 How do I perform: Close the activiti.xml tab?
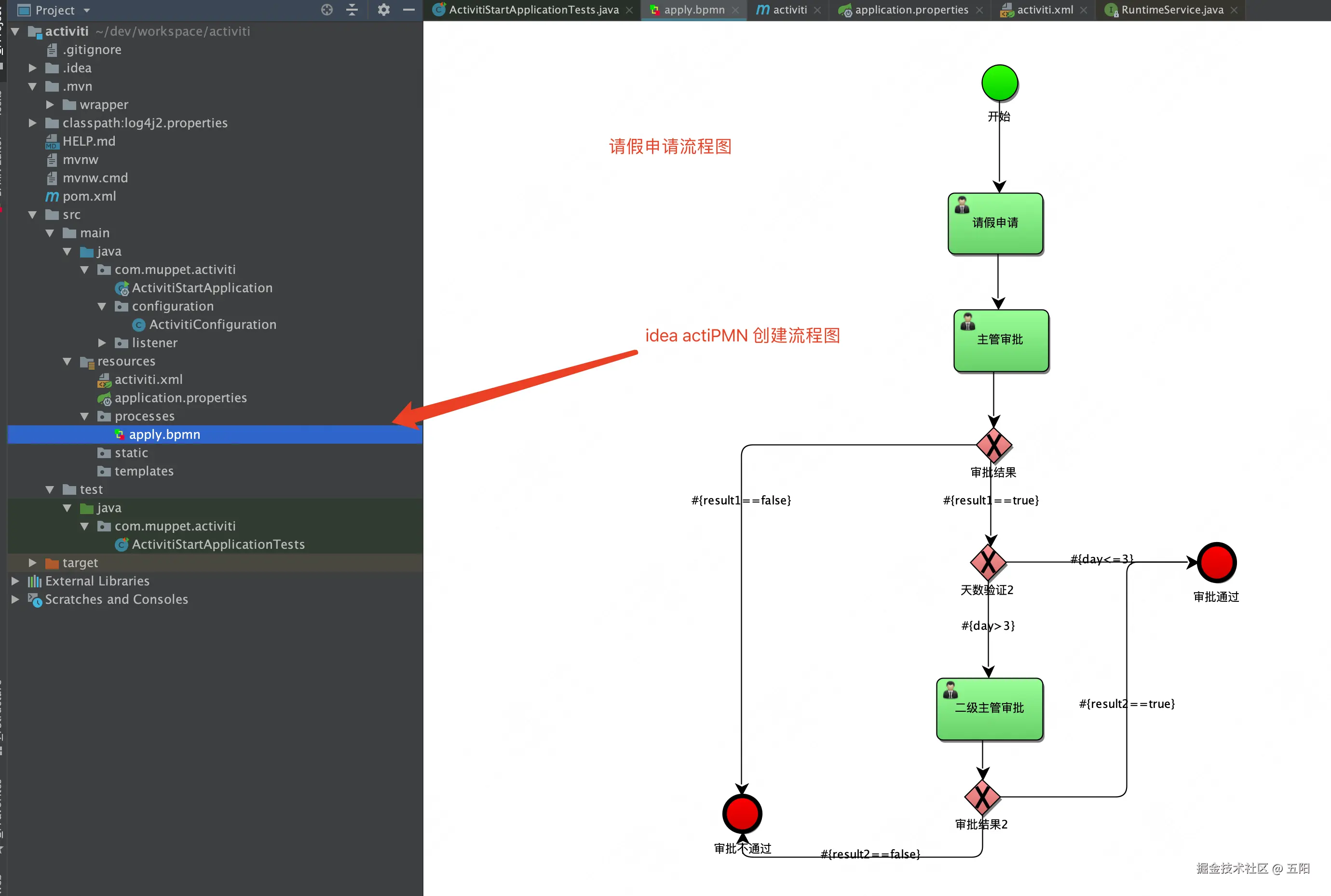1084,10
